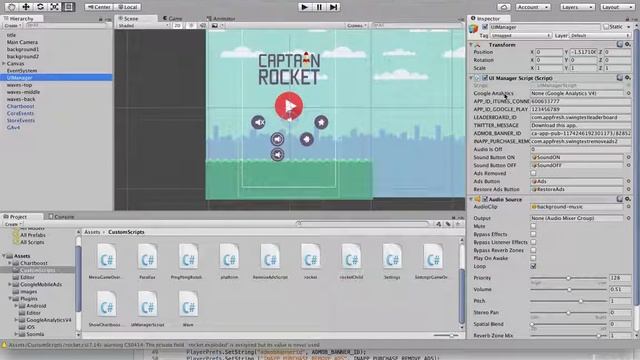
Task: Toggle 2D scene mode button
Action: click(177, 25)
